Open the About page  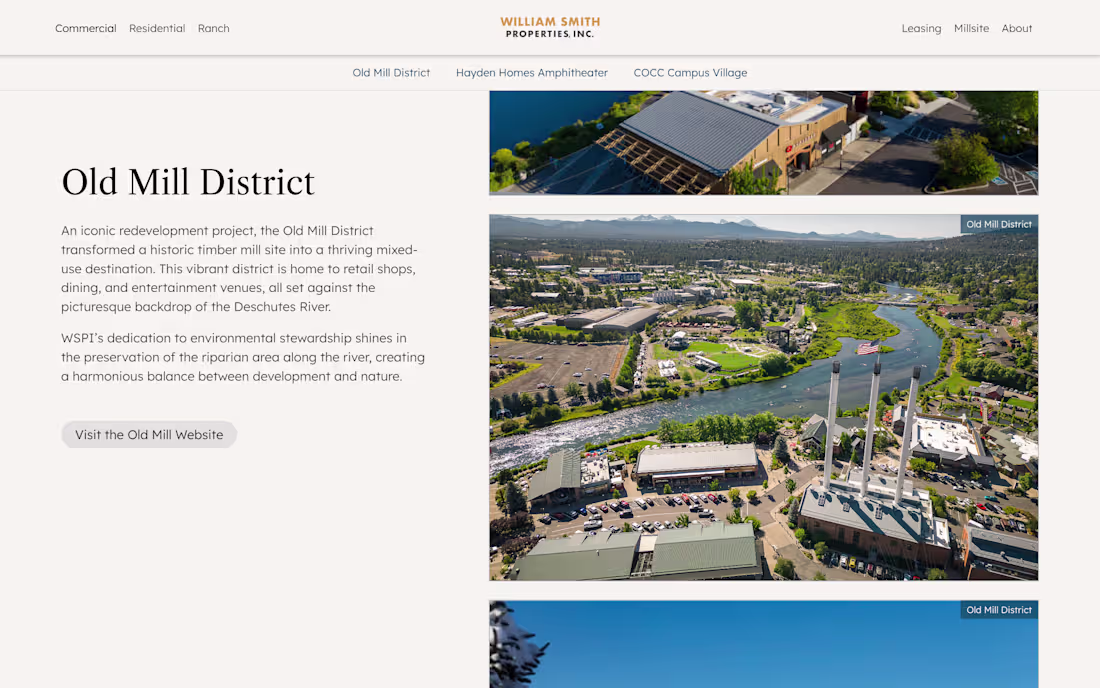click(1017, 28)
